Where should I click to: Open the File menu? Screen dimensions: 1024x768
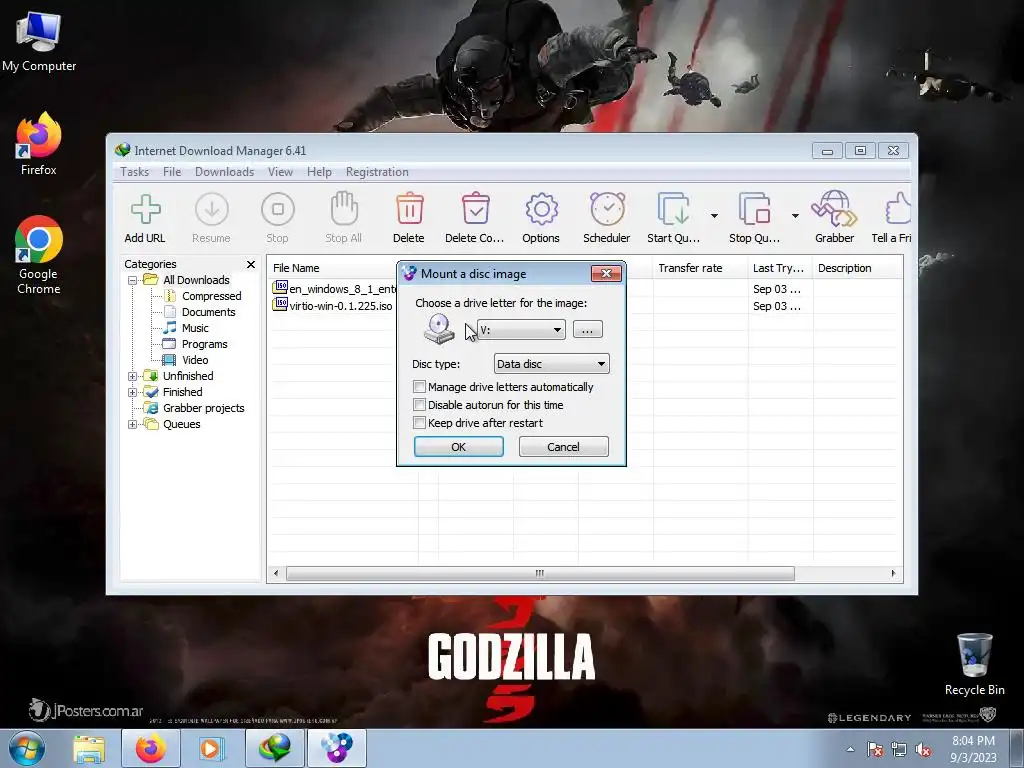(172, 172)
